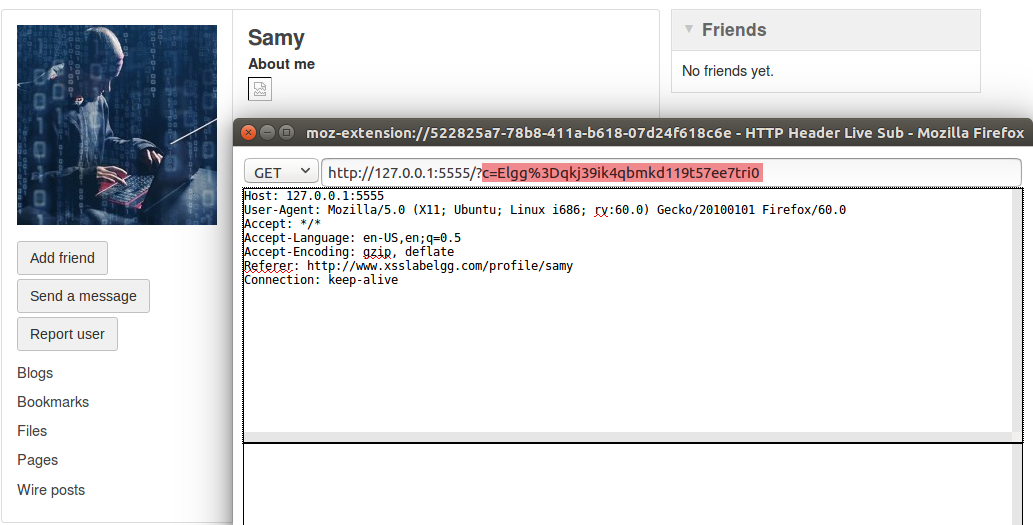Click the About me label

coord(281,64)
